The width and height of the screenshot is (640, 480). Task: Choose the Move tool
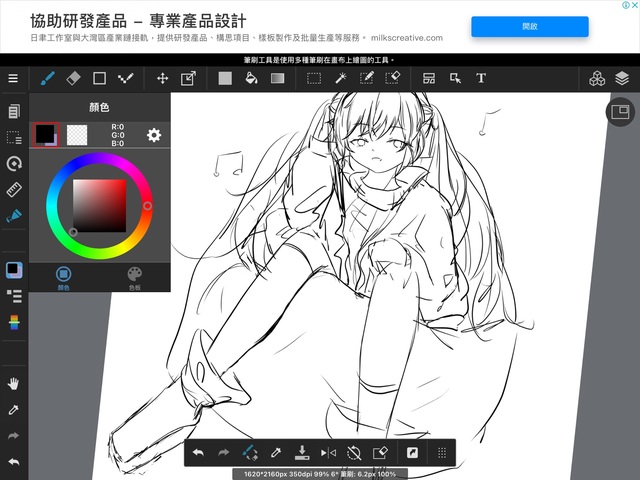[x=162, y=78]
